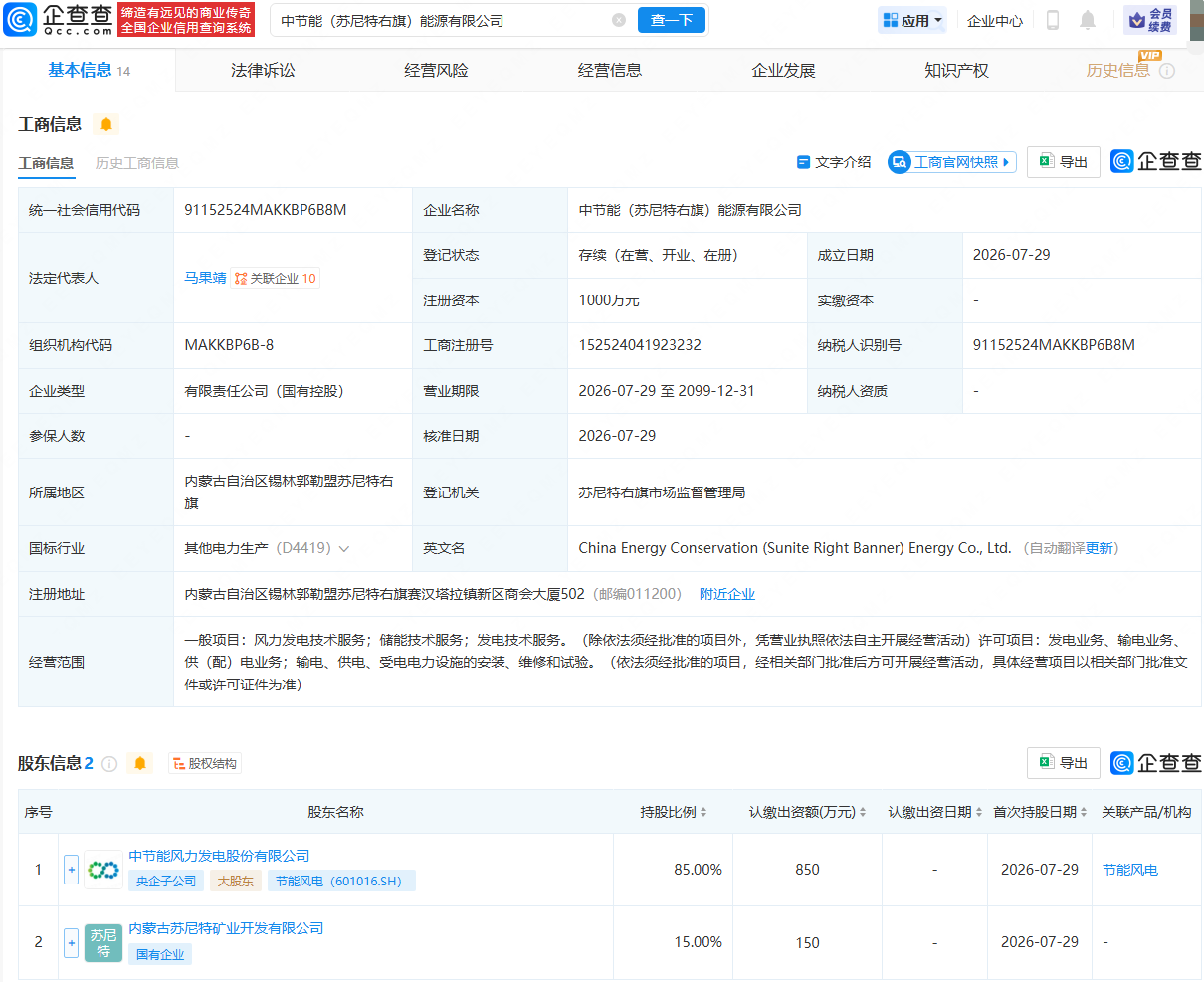Click the bell icon beside 工商信息 heading
The height and width of the screenshot is (982, 1204).
(x=106, y=124)
